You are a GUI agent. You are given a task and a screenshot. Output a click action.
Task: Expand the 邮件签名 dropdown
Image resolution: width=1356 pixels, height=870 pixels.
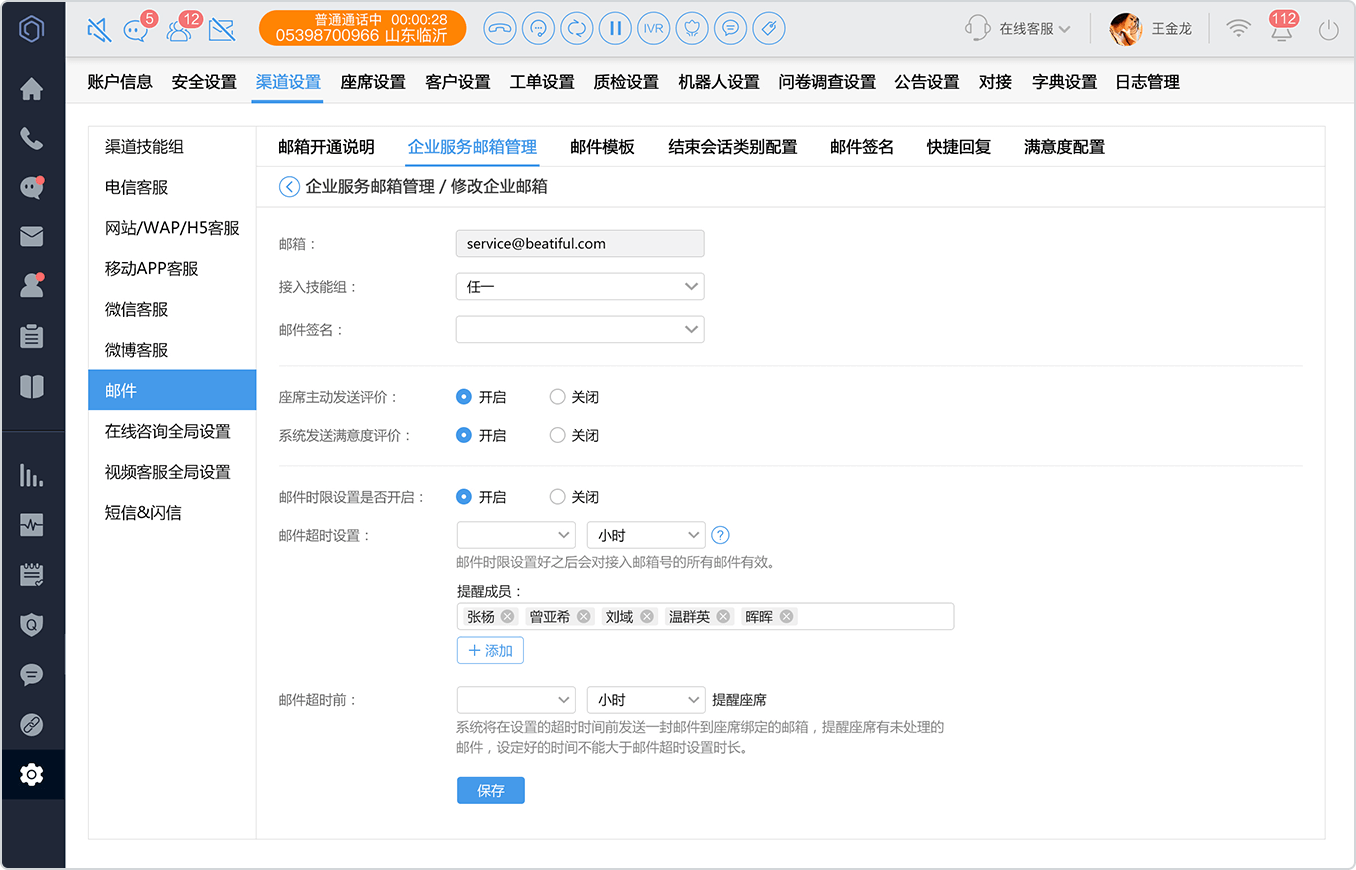point(580,329)
